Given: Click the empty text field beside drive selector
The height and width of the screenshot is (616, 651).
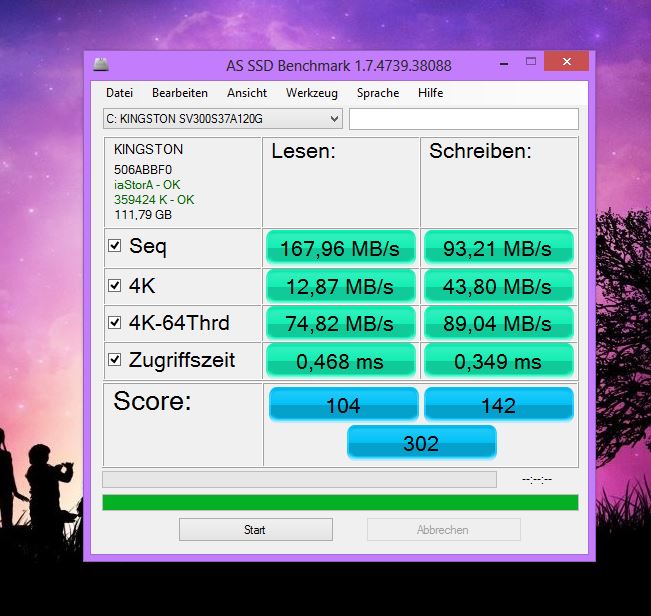Looking at the screenshot, I should tap(464, 119).
